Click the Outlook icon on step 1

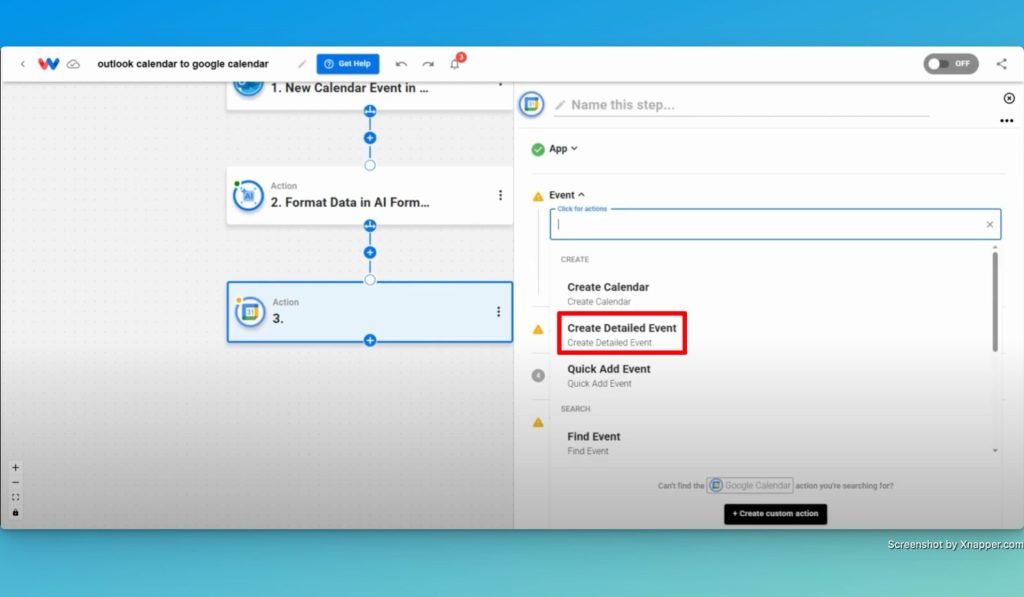point(248,88)
